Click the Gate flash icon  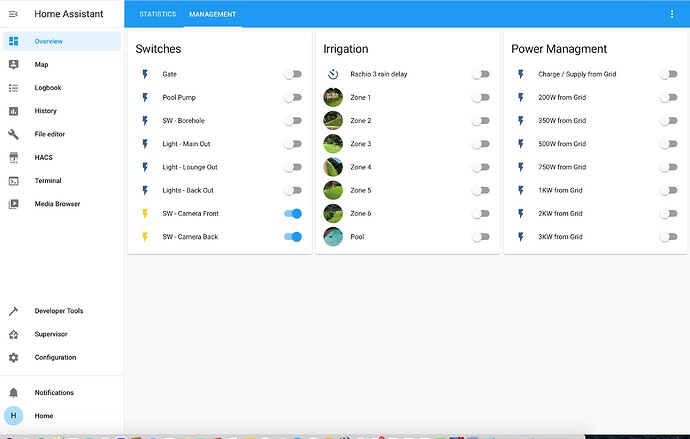(145, 74)
